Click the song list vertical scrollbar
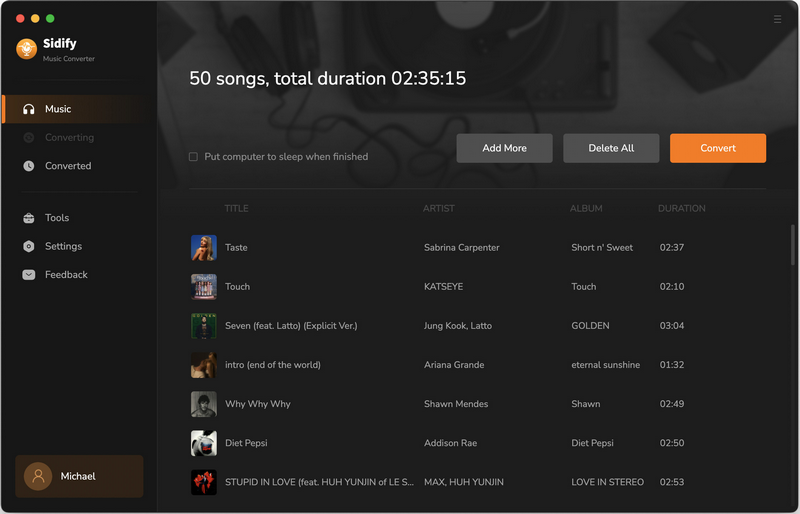The width and height of the screenshot is (800, 514). tap(793, 245)
